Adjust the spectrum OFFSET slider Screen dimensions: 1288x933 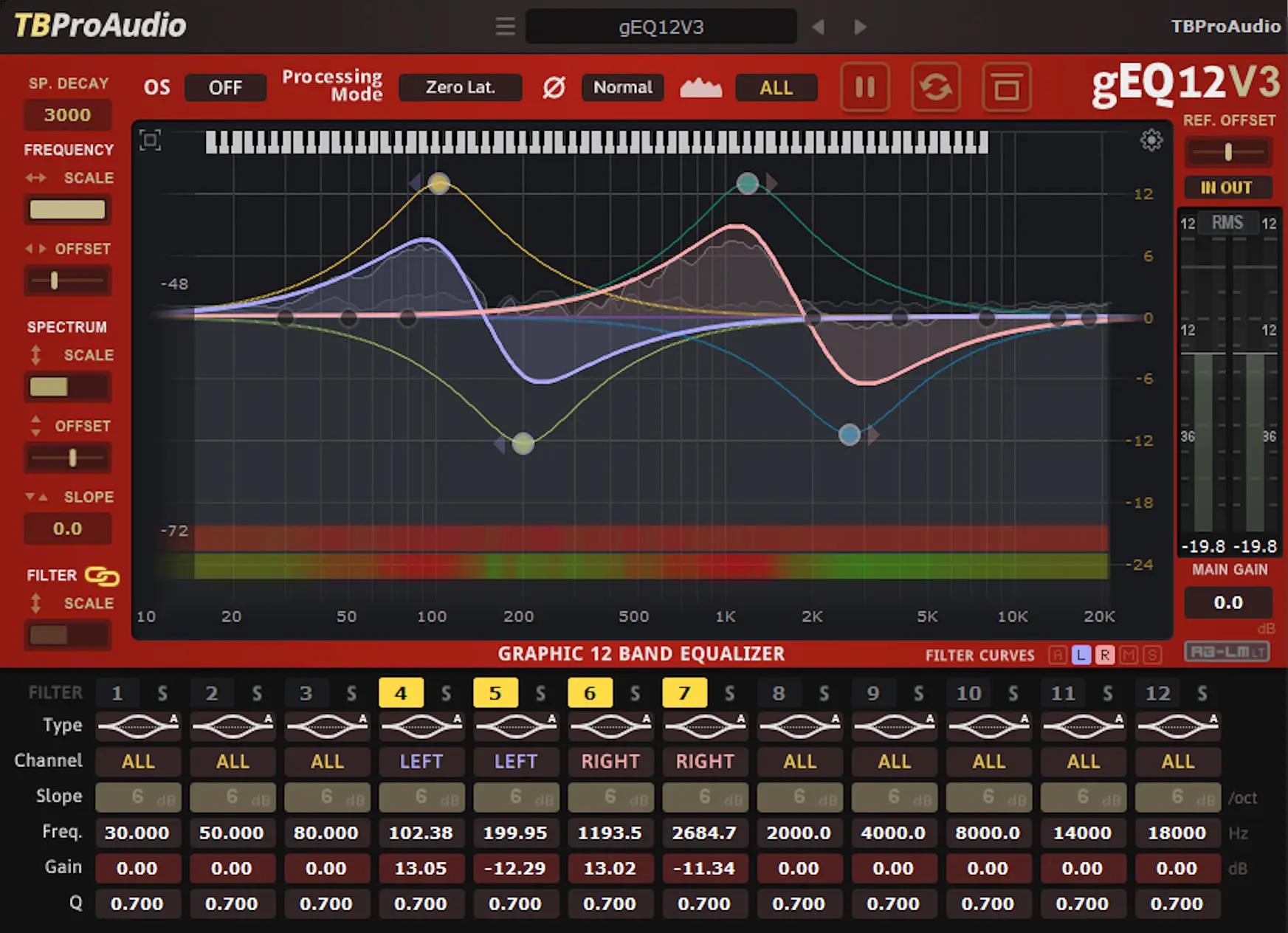tap(67, 458)
